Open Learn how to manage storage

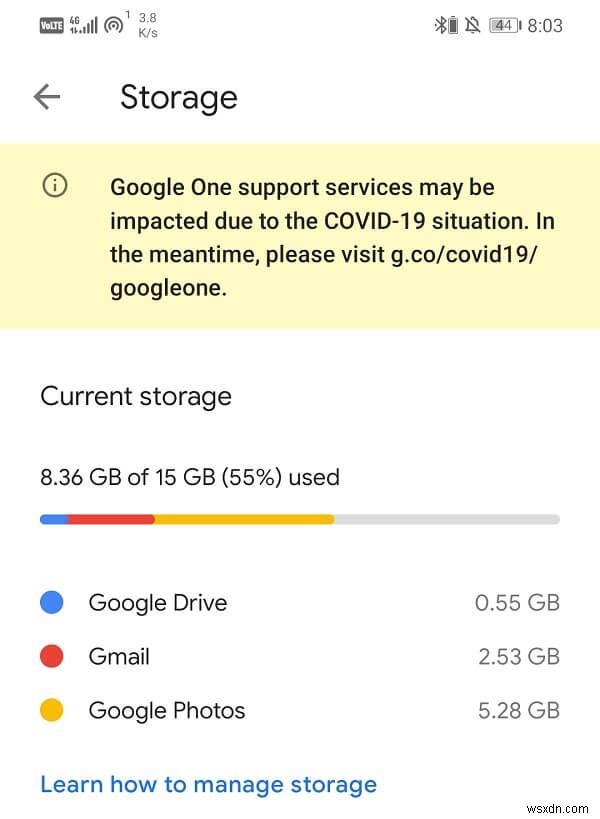coord(208,784)
